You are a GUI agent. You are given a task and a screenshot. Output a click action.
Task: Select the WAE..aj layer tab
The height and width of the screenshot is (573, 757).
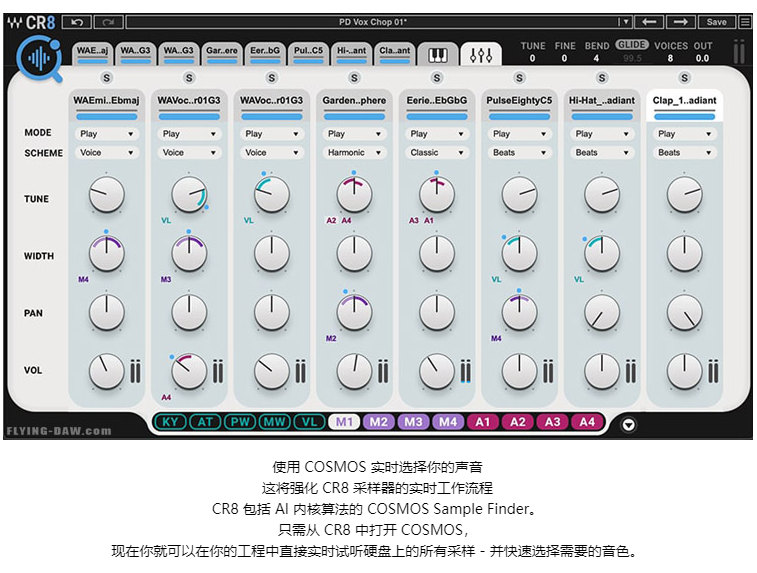click(93, 54)
